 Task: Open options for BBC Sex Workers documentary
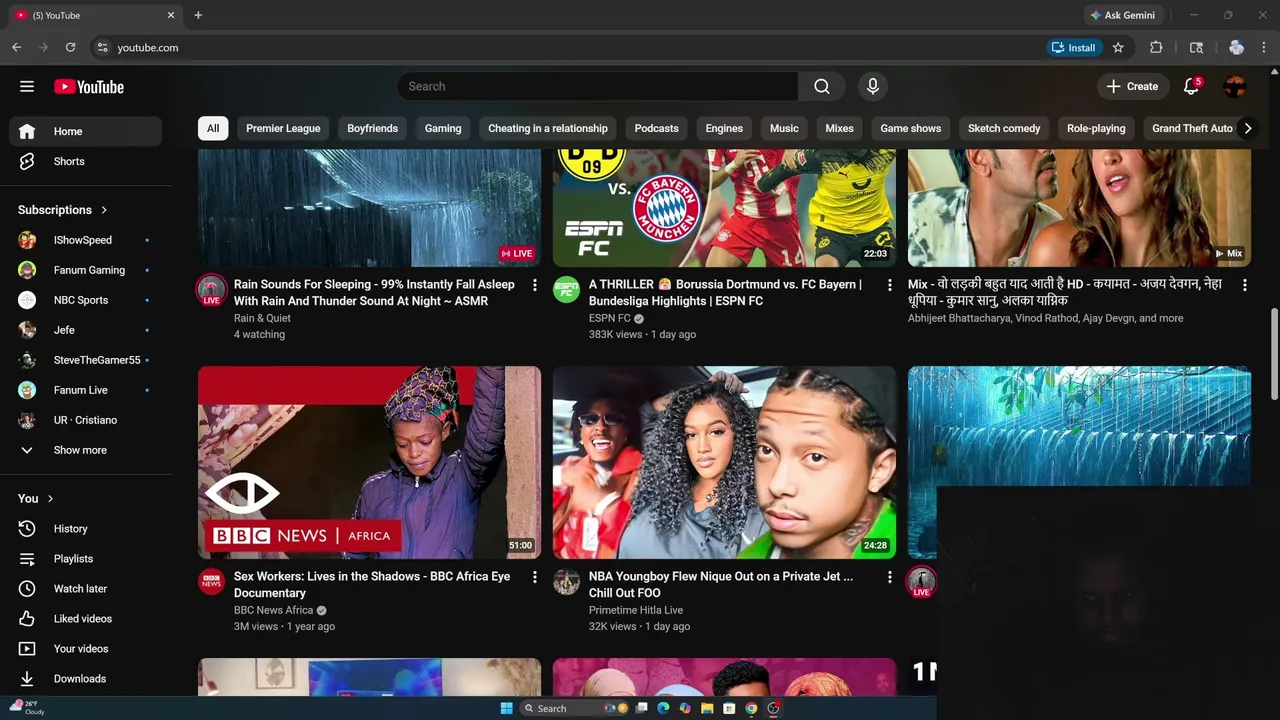tap(535, 577)
